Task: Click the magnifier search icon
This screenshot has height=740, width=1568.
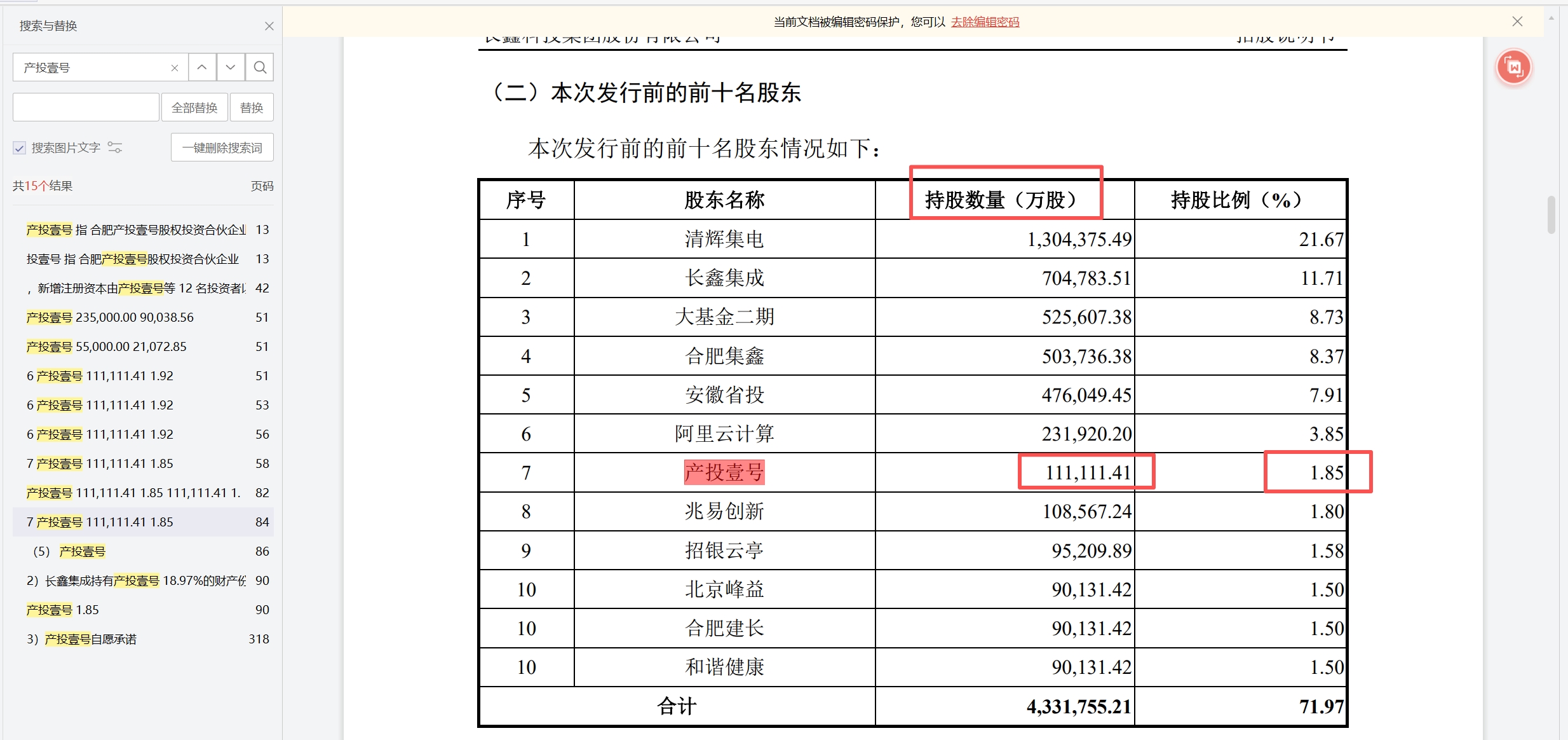Action: (x=259, y=67)
